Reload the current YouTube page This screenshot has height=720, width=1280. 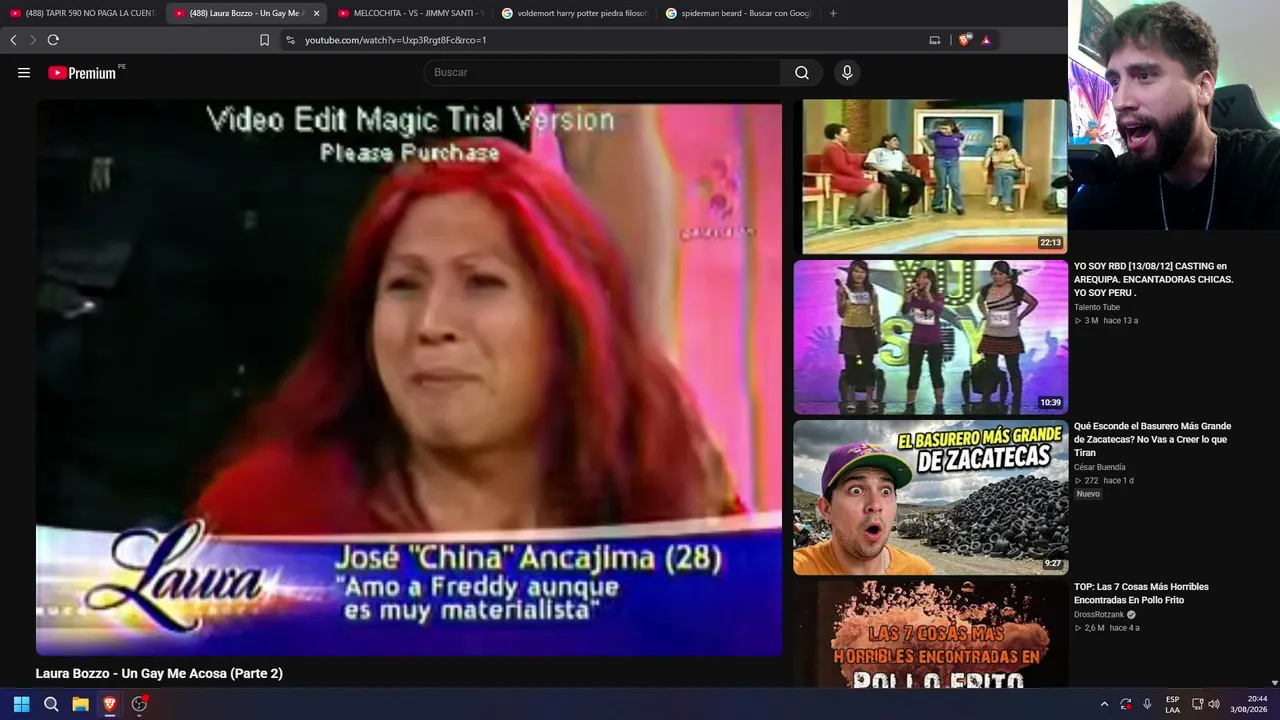(x=53, y=40)
